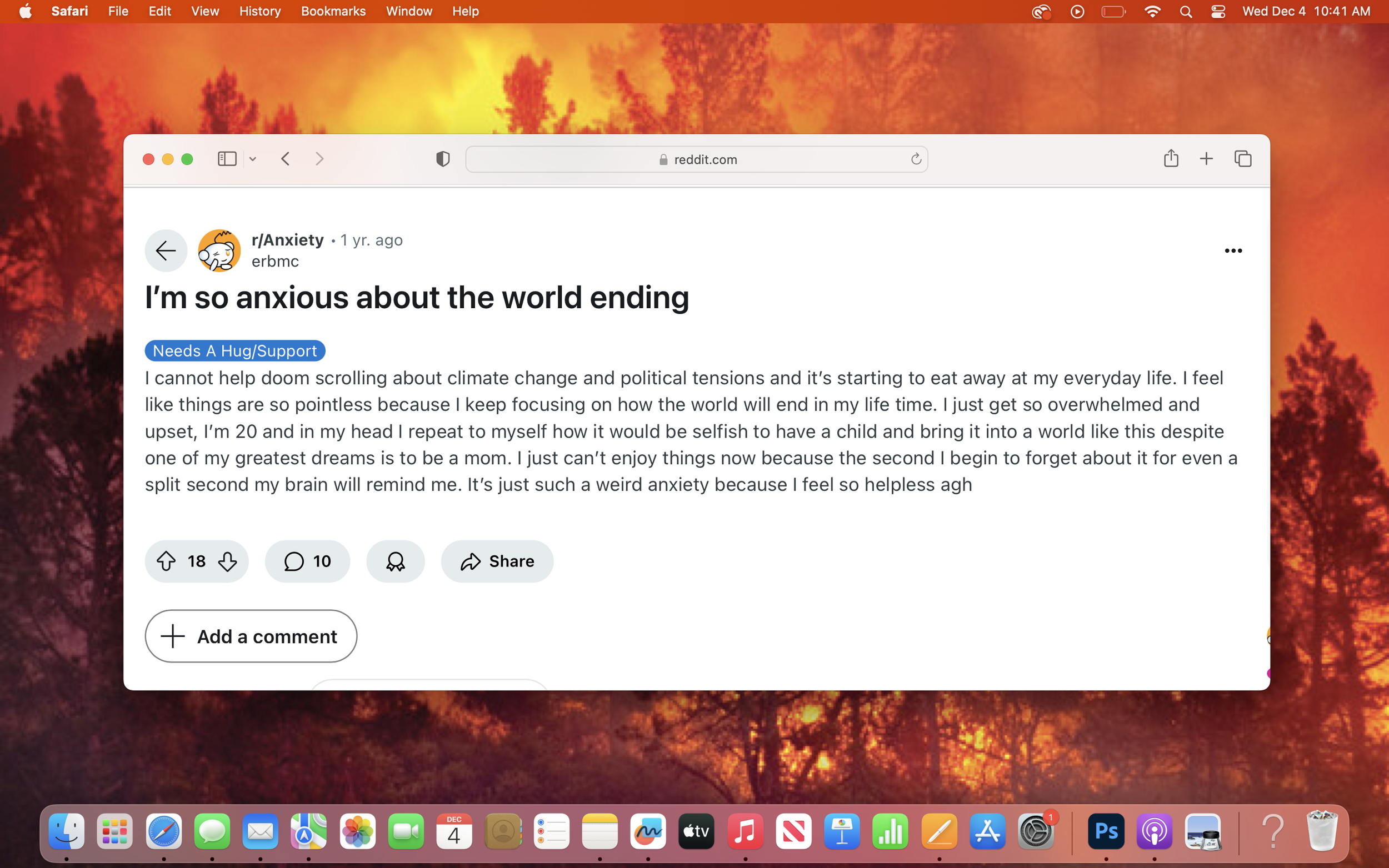Open the History menu

[x=259, y=11]
